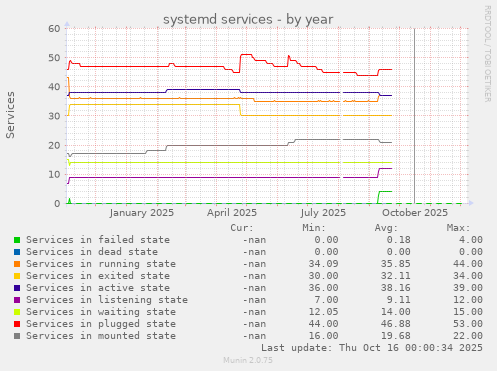Click the exited state avg value 32.11
This screenshot has width=497, height=371.
pos(396,276)
